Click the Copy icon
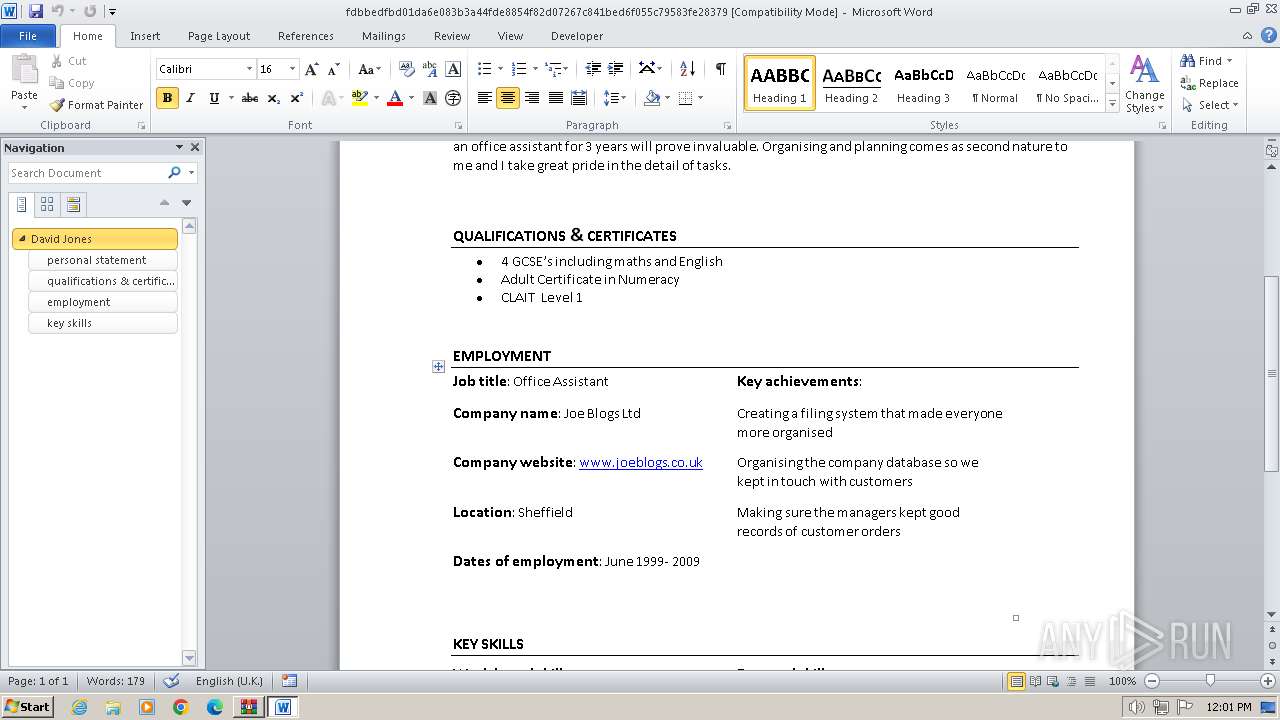The height and width of the screenshot is (720, 1280). [71, 83]
